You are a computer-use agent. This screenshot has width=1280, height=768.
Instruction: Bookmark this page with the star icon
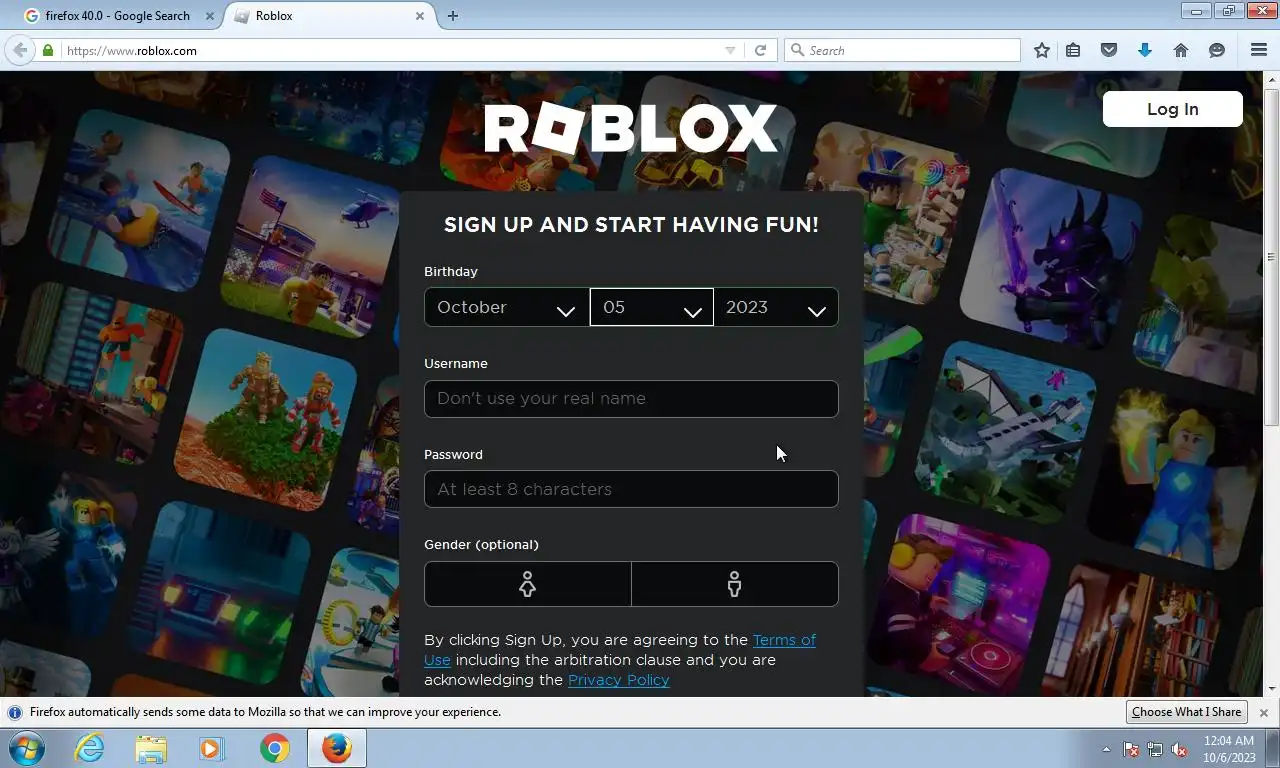1042,50
